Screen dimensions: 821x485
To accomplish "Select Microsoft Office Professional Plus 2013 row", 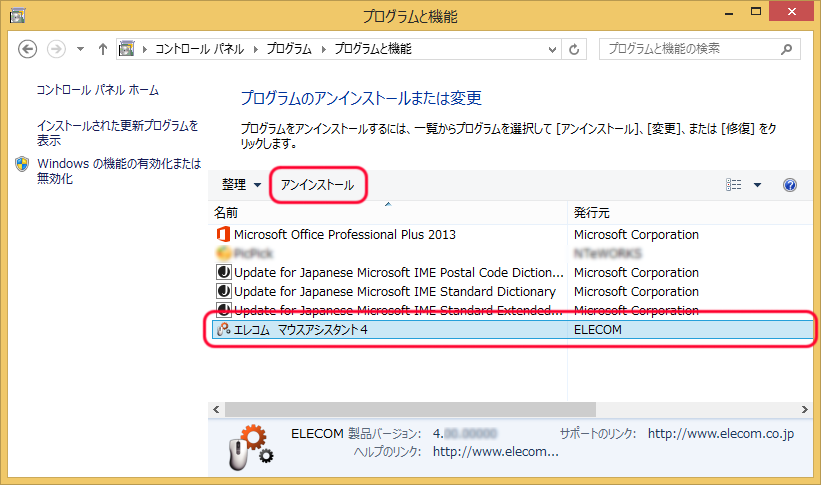I will tap(511, 235).
